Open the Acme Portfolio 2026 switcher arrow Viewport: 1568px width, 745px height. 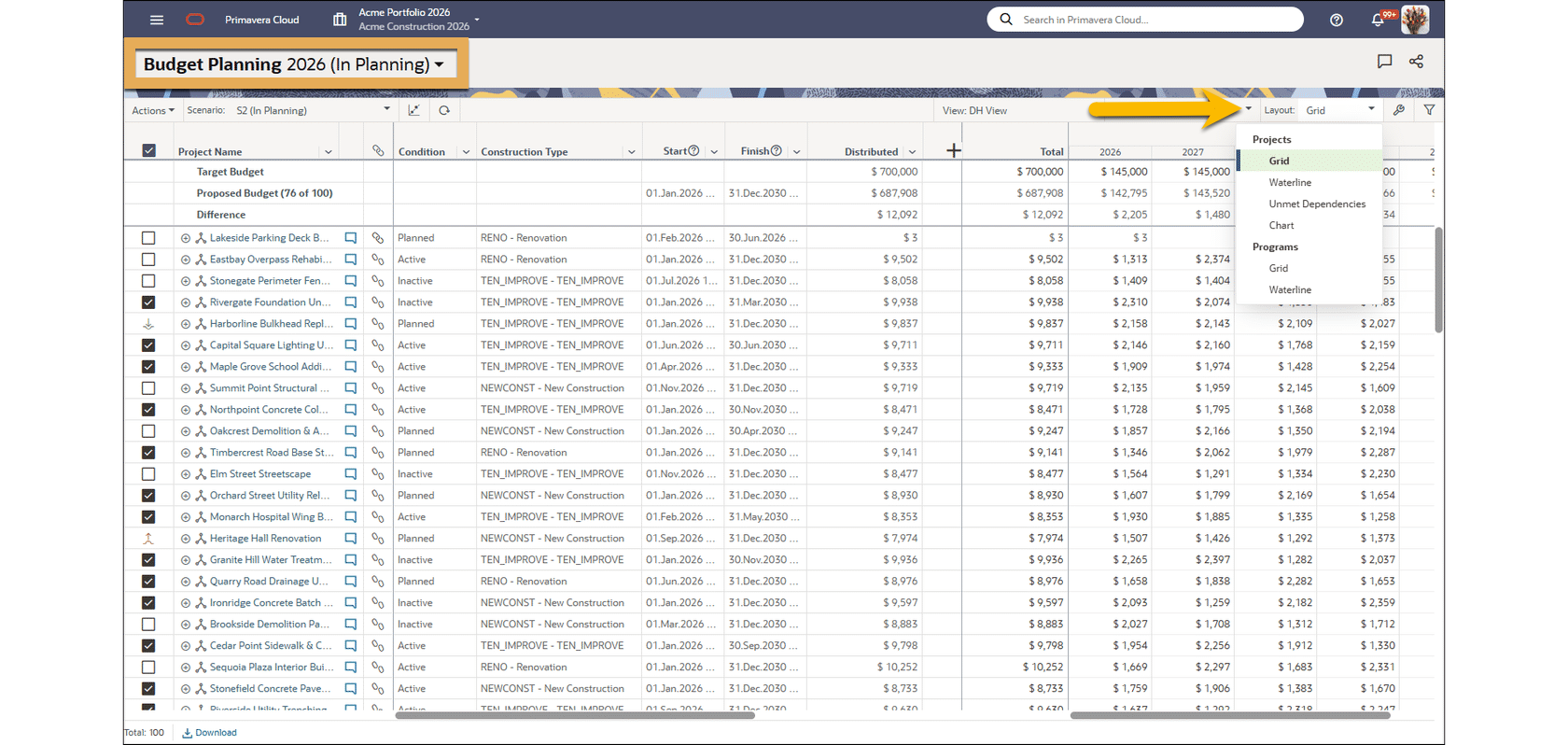click(x=477, y=20)
